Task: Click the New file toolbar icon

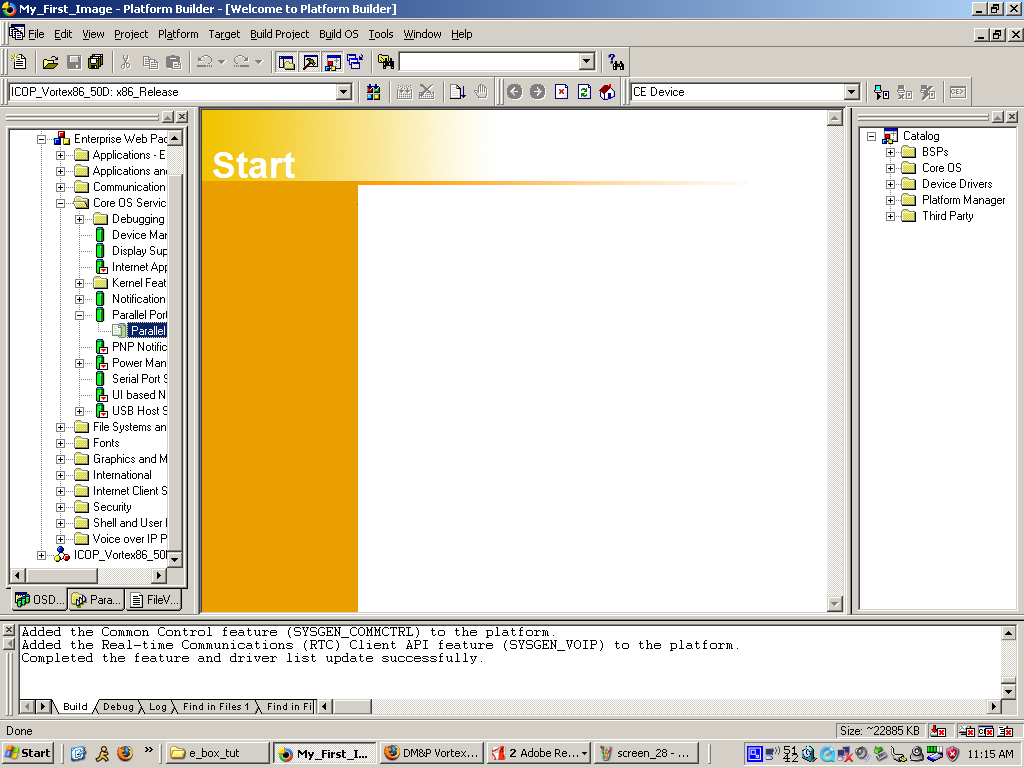Action: [19, 62]
